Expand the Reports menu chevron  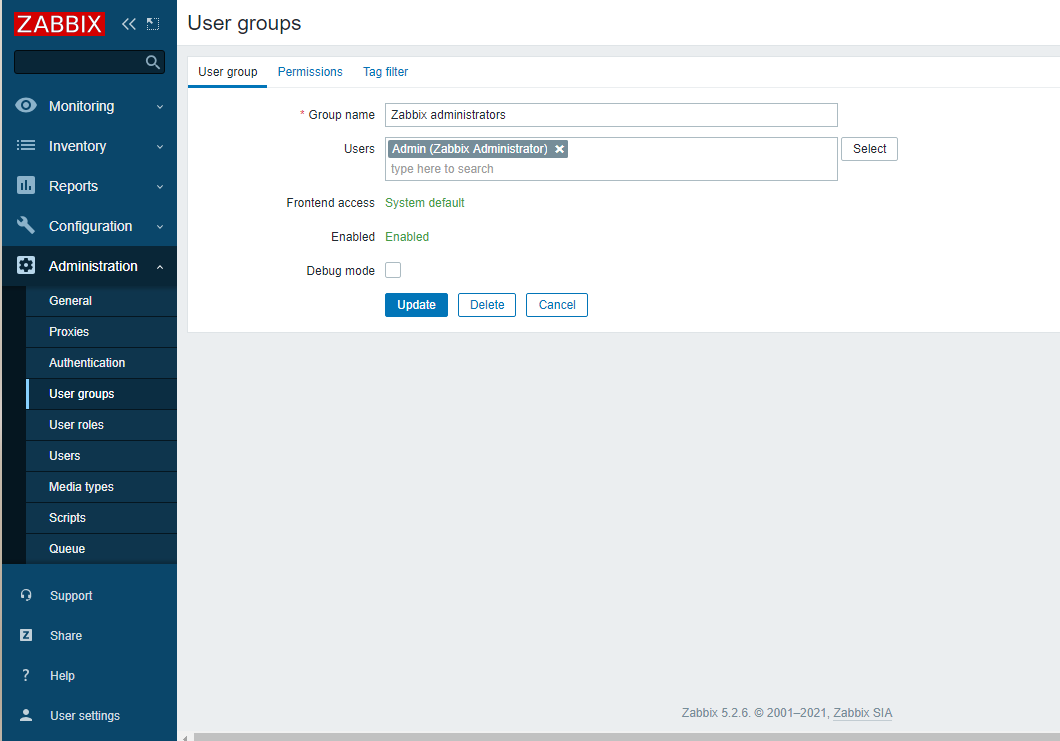coord(160,187)
